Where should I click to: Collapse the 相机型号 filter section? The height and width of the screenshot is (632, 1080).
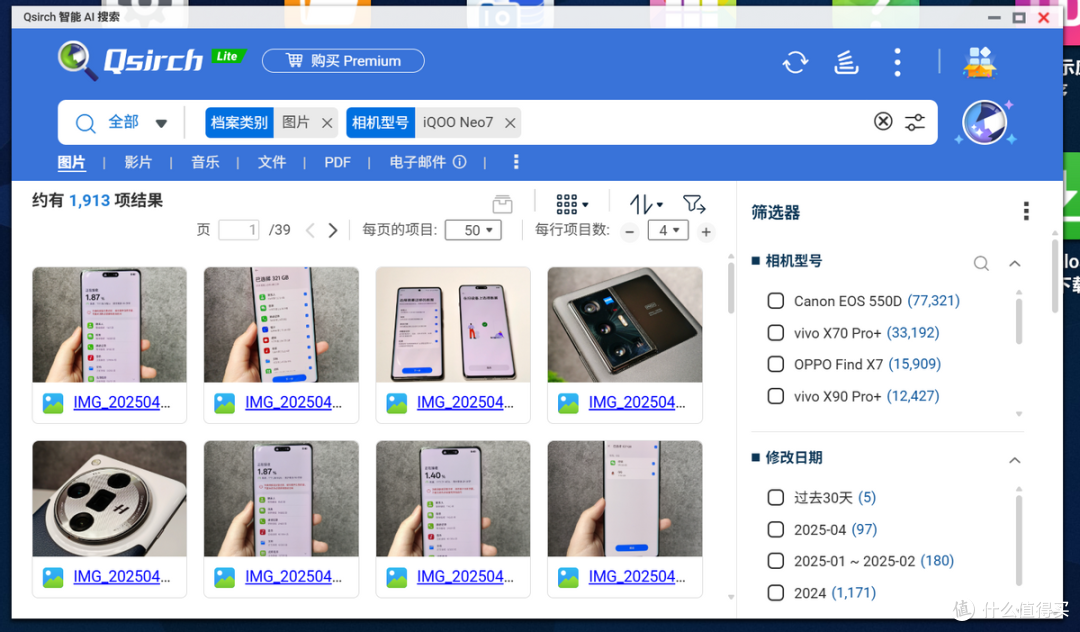(1015, 263)
